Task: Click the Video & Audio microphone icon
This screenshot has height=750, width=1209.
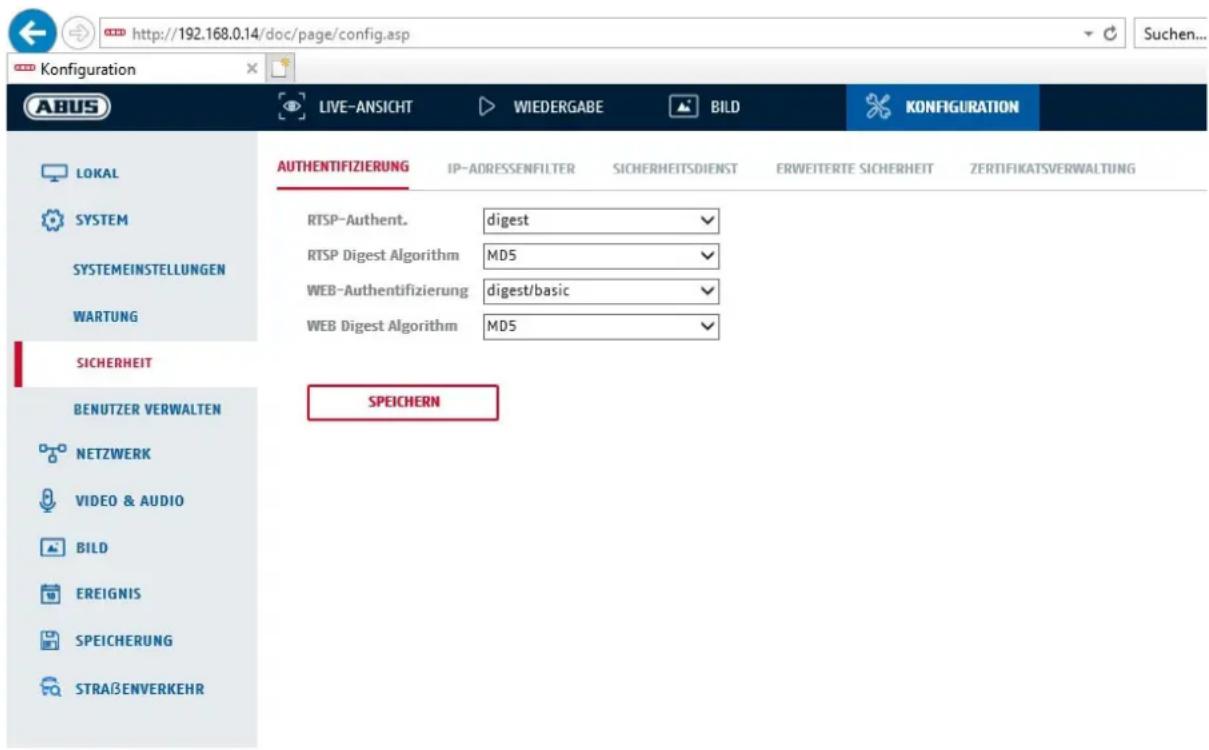Action: 50,500
